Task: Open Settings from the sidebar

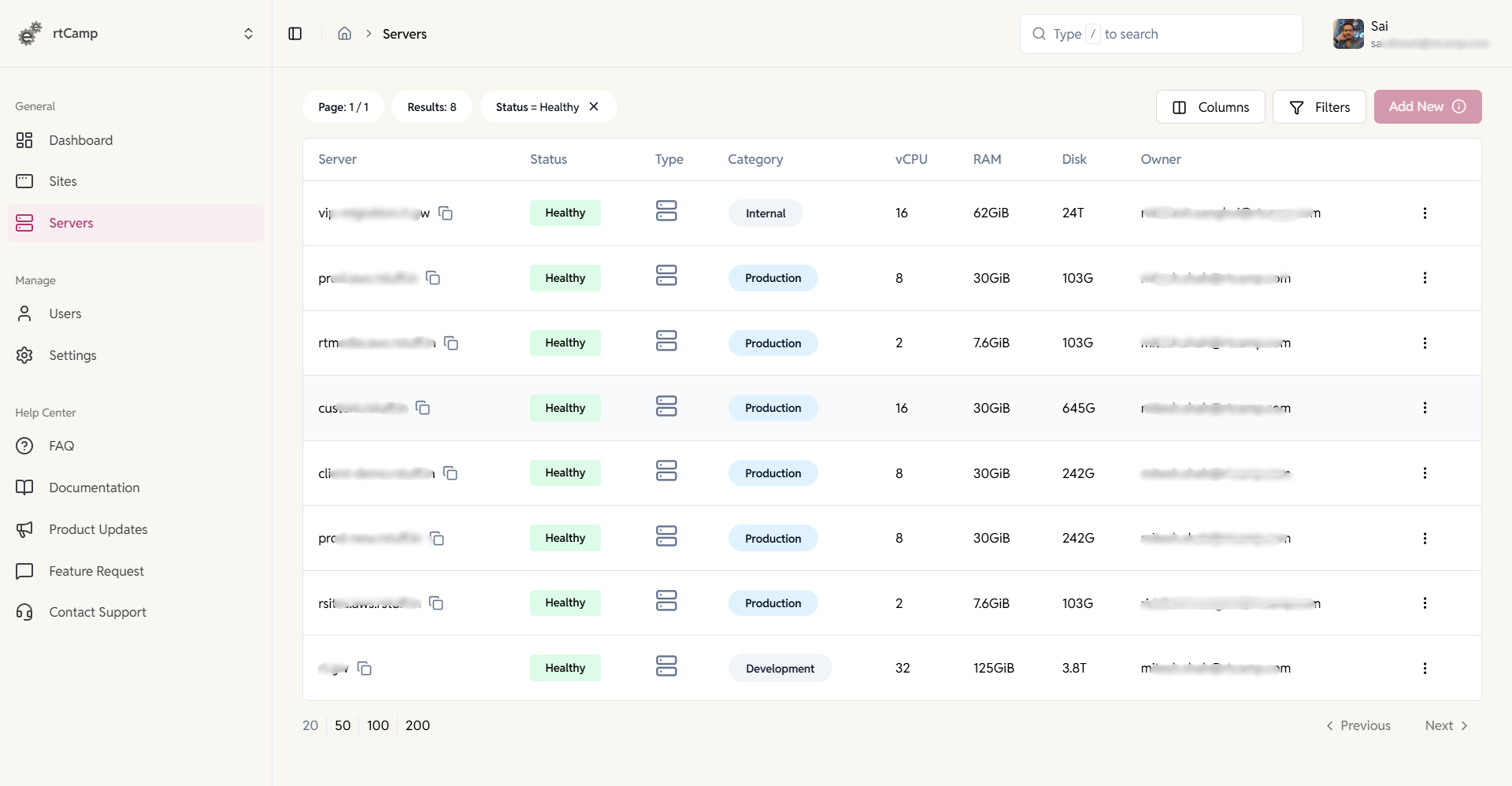Action: click(x=73, y=355)
